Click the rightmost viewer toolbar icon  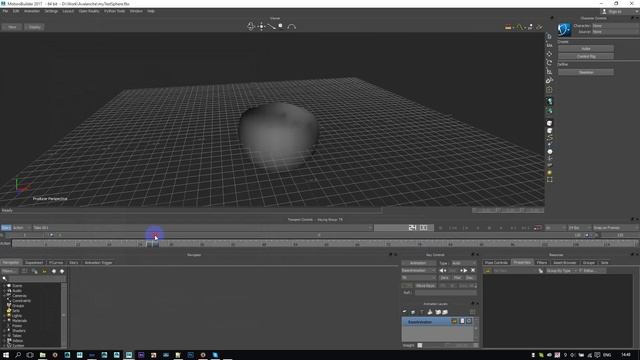pyautogui.click(x=540, y=27)
